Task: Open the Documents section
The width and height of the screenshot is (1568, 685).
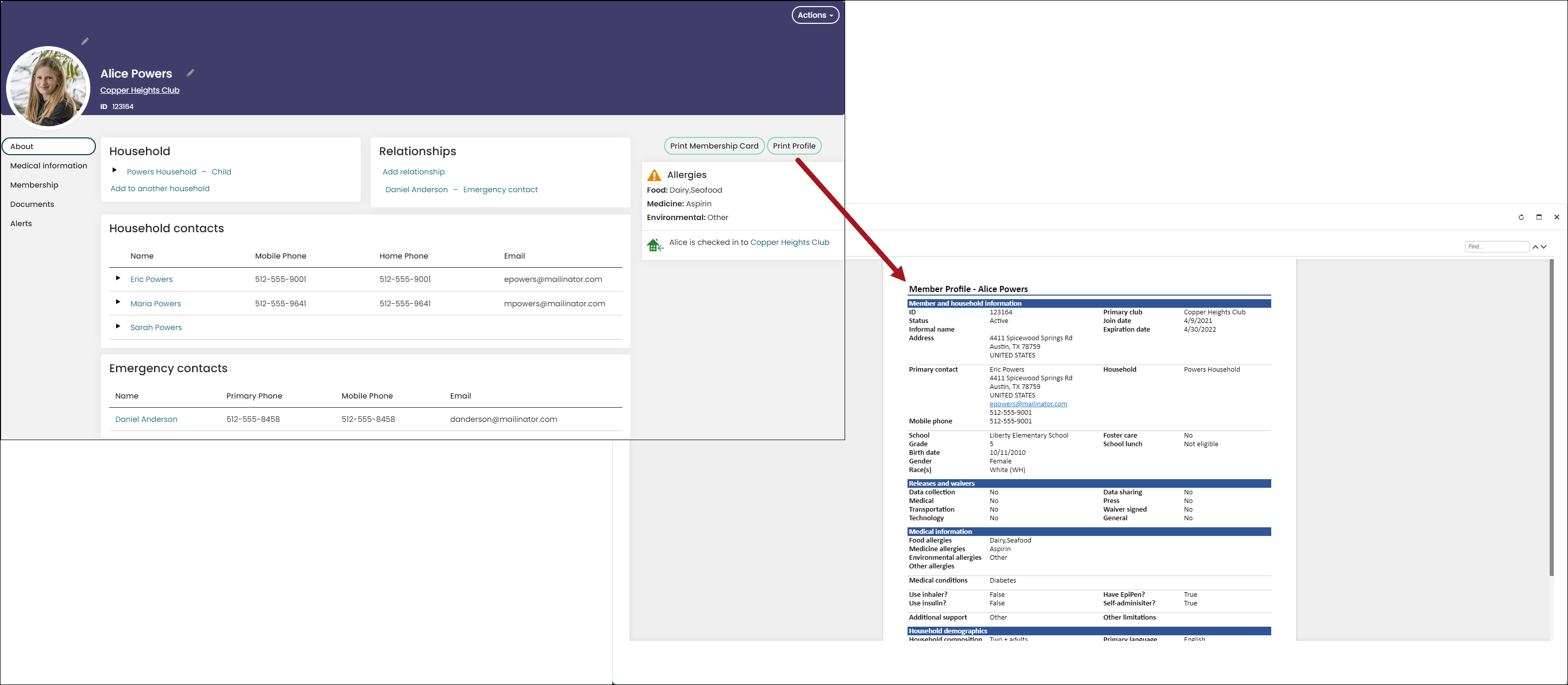Action: click(32, 204)
